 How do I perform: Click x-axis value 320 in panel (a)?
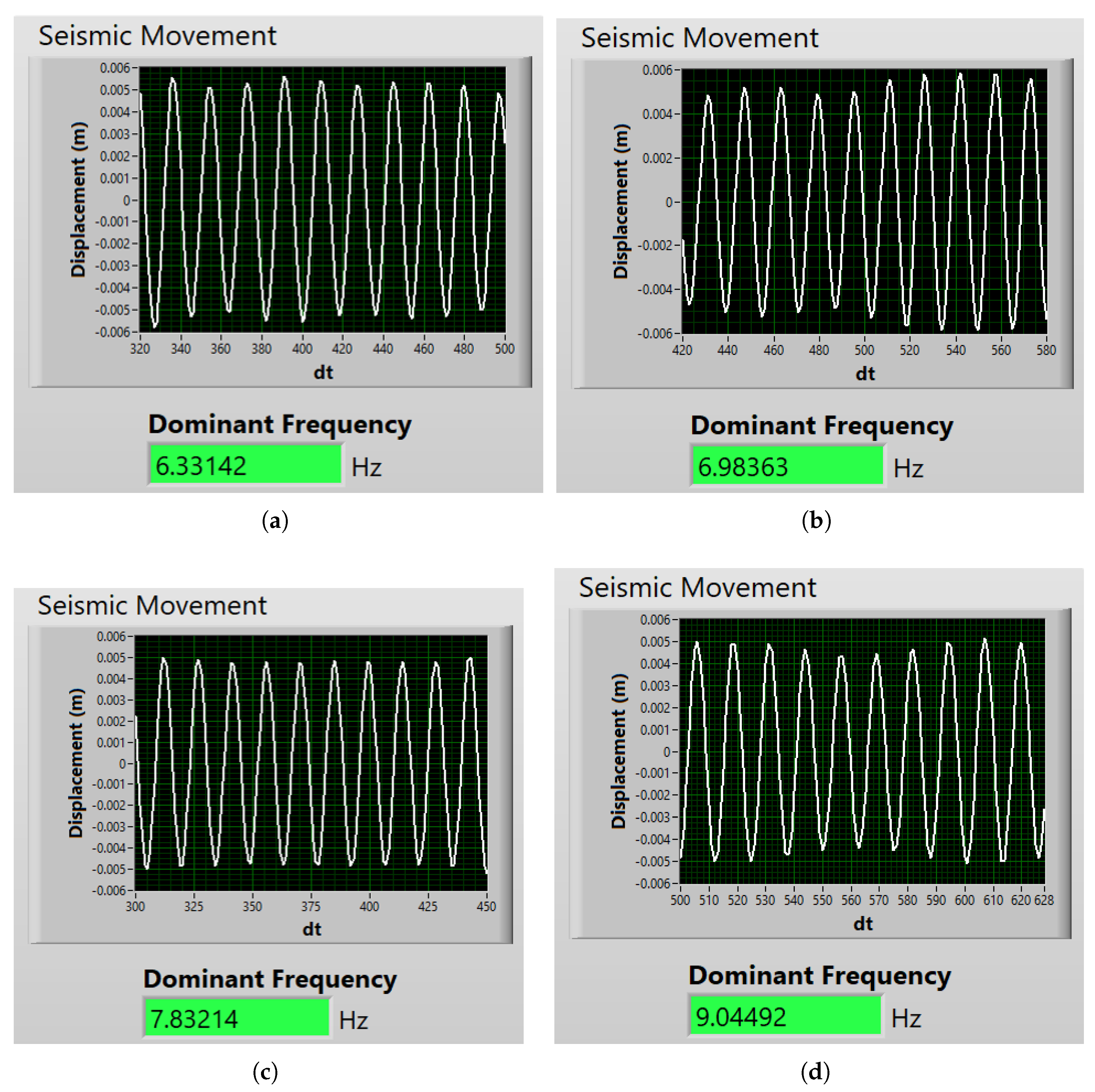pyautogui.click(x=140, y=349)
